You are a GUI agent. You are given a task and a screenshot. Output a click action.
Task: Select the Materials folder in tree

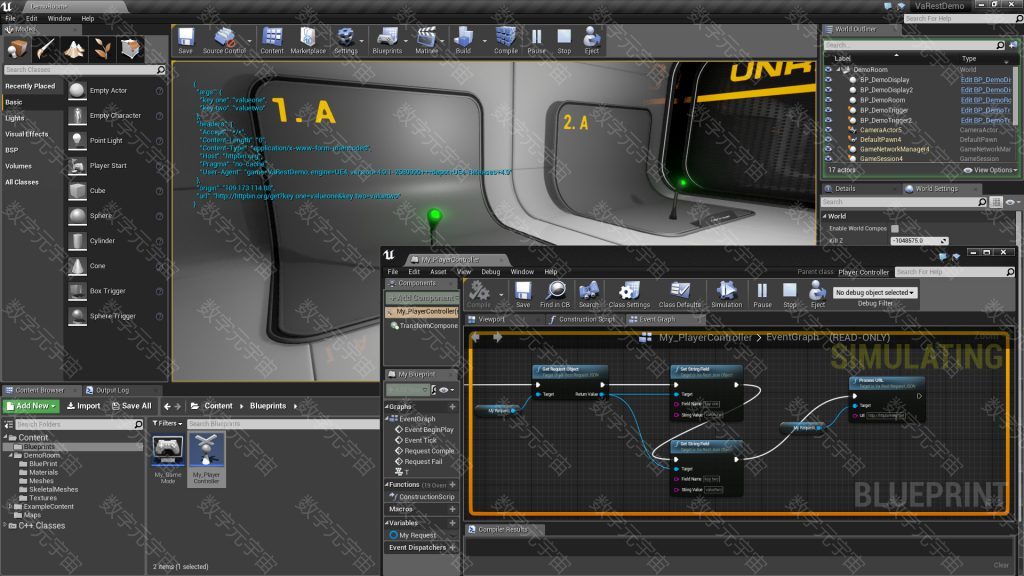pos(43,472)
